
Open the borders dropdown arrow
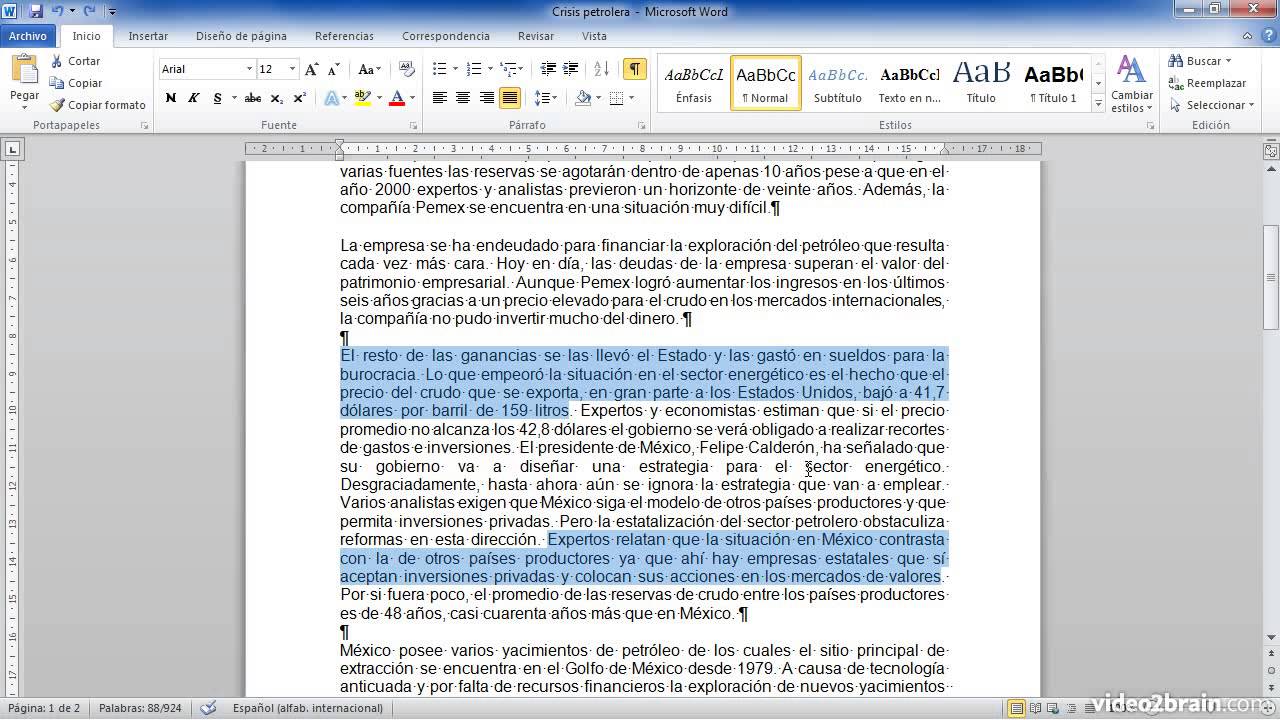pos(631,98)
